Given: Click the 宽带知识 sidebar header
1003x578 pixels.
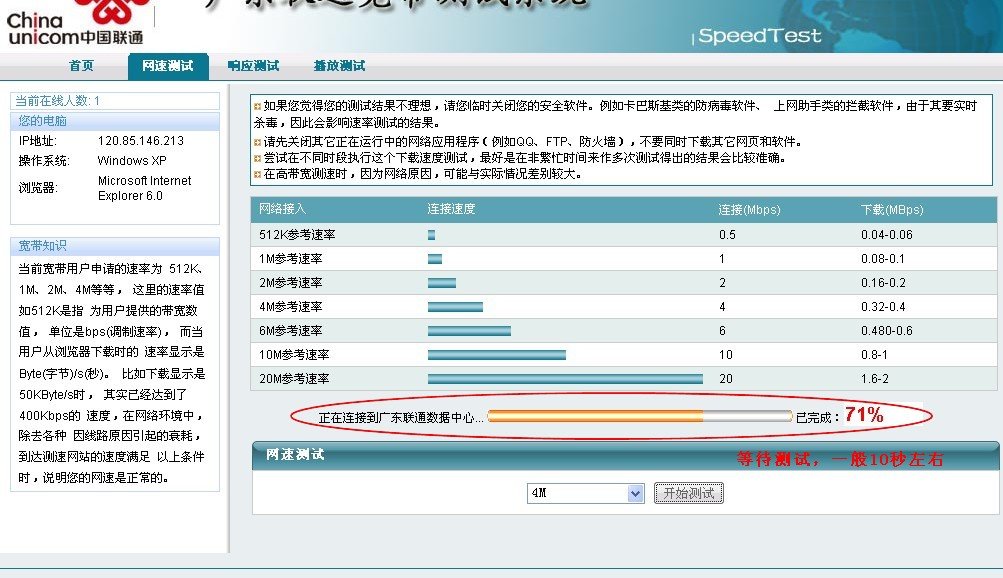Looking at the screenshot, I should [x=40, y=247].
